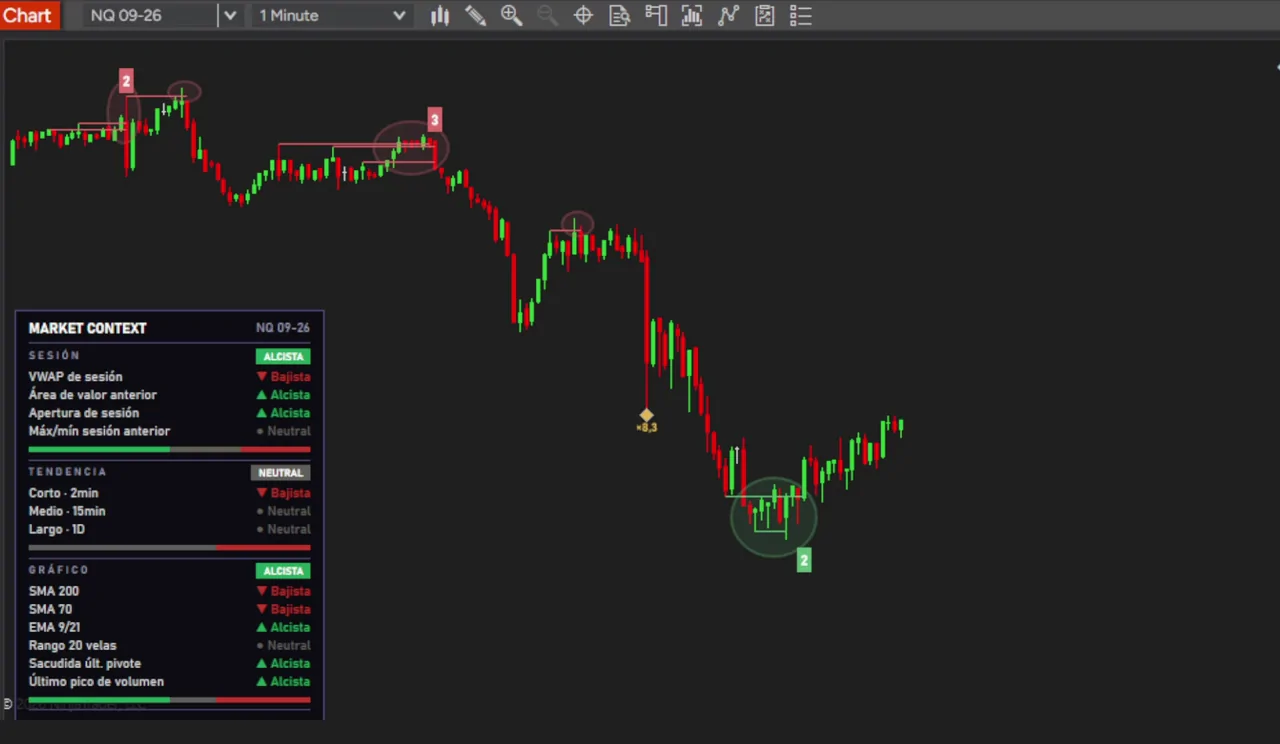Click NQ 09-26 in Market Context header
The height and width of the screenshot is (744, 1280).
[283, 328]
